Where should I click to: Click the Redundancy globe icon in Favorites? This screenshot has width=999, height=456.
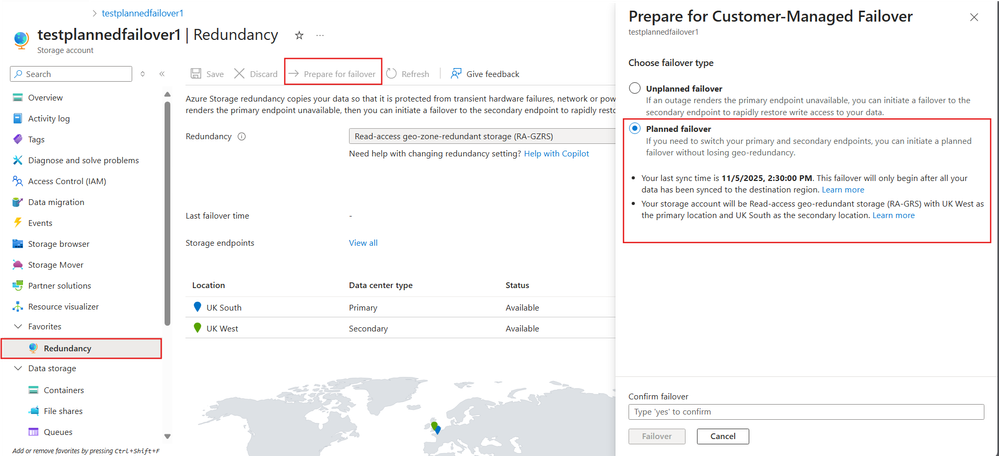coord(34,348)
